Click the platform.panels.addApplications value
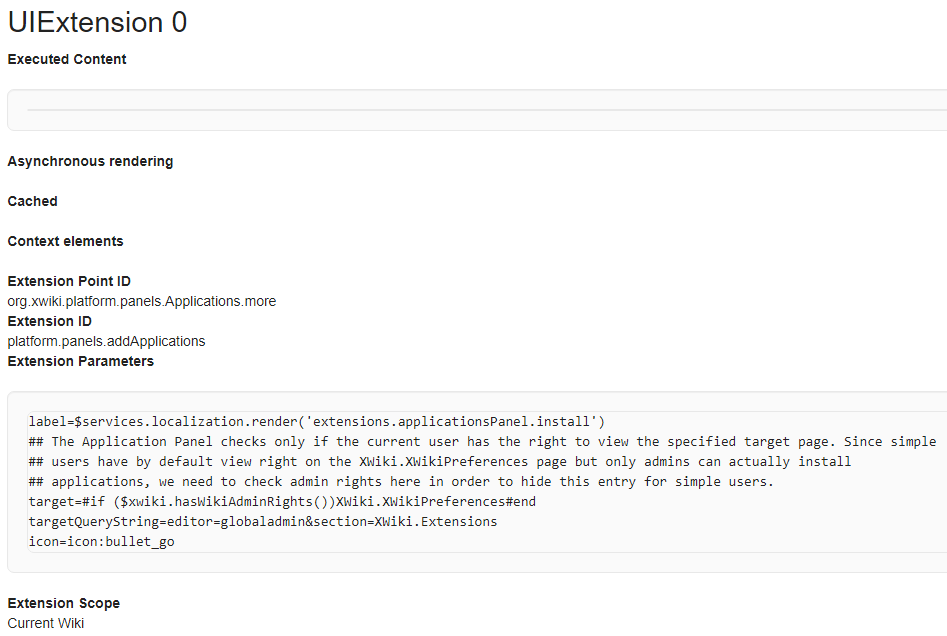947x636 pixels. pyautogui.click(x=106, y=341)
